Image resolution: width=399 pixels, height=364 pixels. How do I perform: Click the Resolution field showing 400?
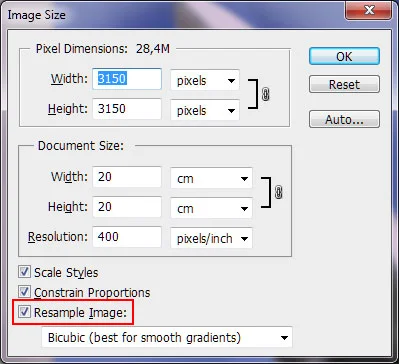[127, 237]
